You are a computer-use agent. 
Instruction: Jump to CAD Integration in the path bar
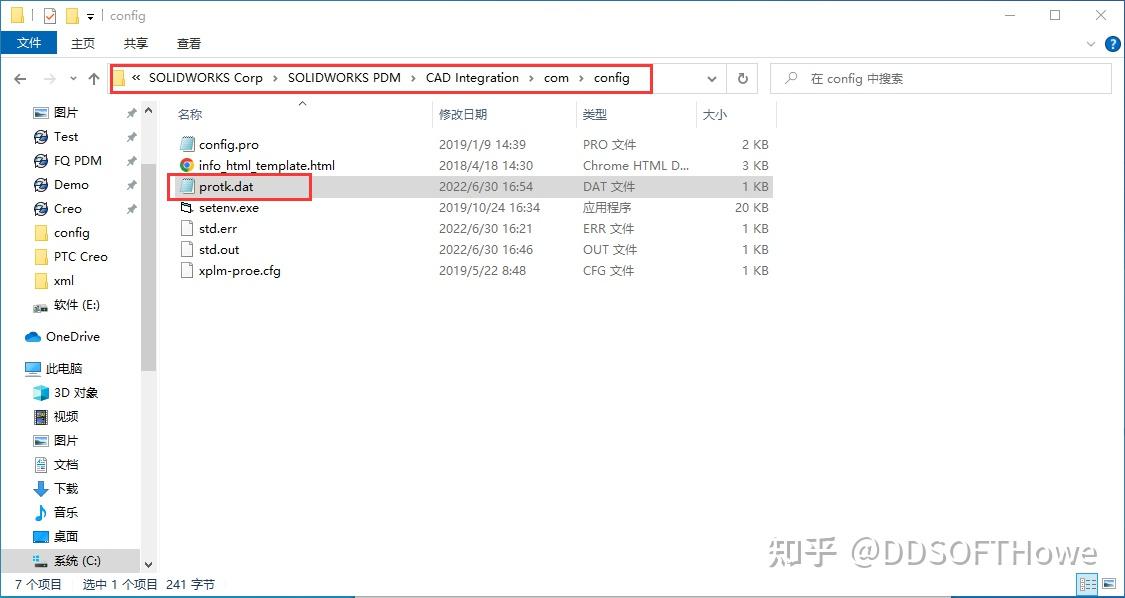coord(472,78)
